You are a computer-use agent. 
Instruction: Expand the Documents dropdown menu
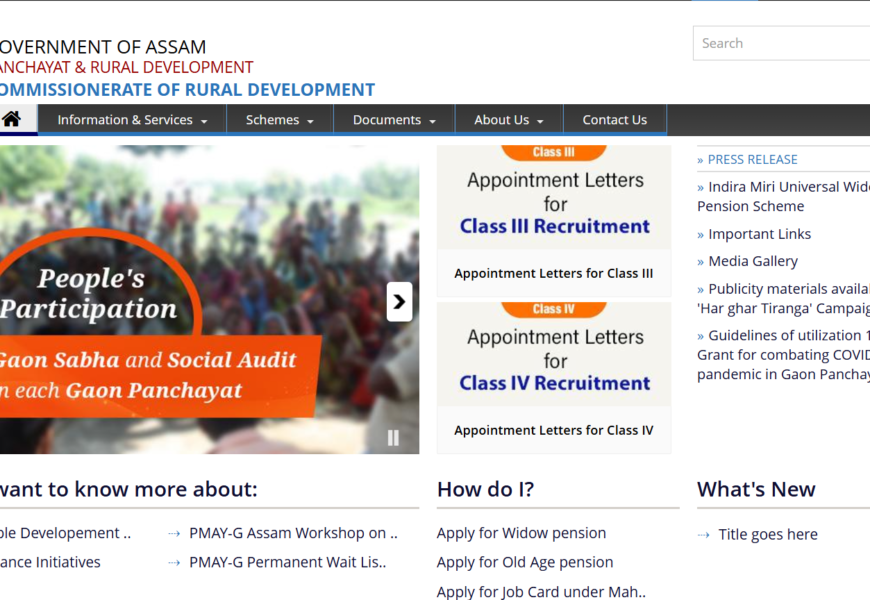click(394, 120)
